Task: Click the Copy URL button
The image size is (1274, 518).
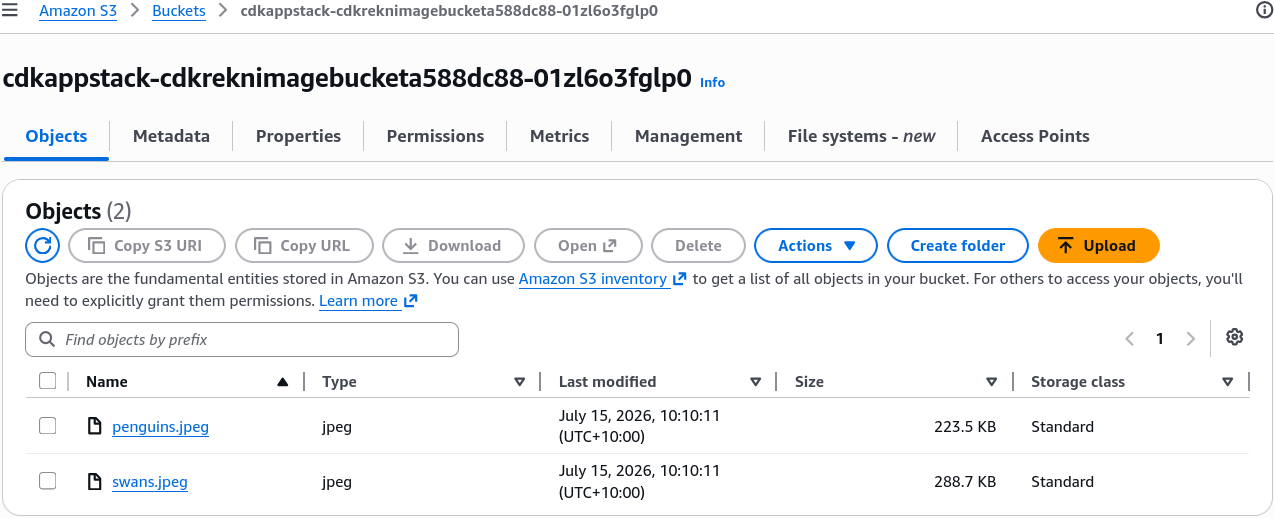Action: (304, 245)
